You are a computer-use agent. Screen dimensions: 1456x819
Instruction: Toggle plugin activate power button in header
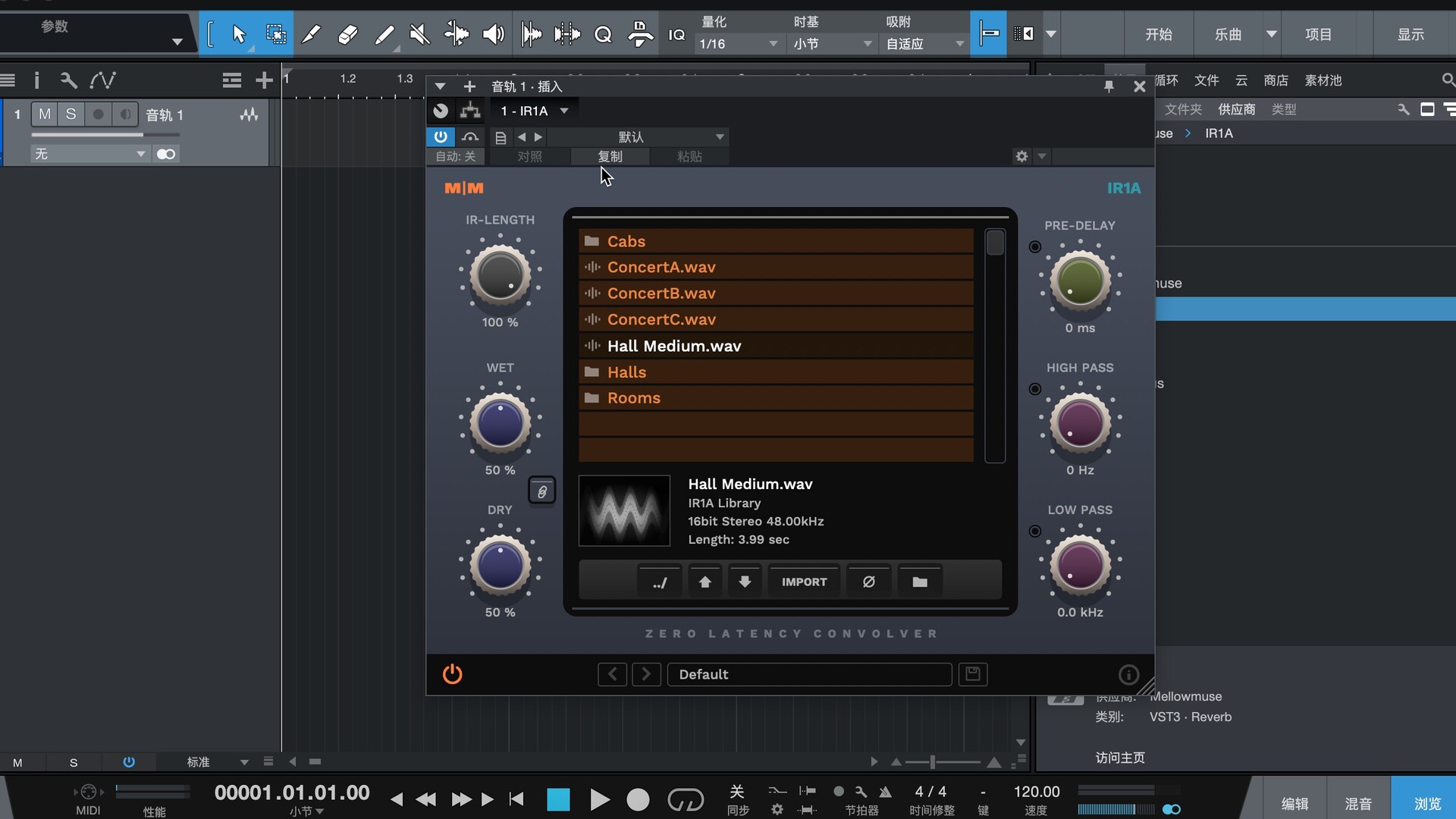click(x=441, y=136)
